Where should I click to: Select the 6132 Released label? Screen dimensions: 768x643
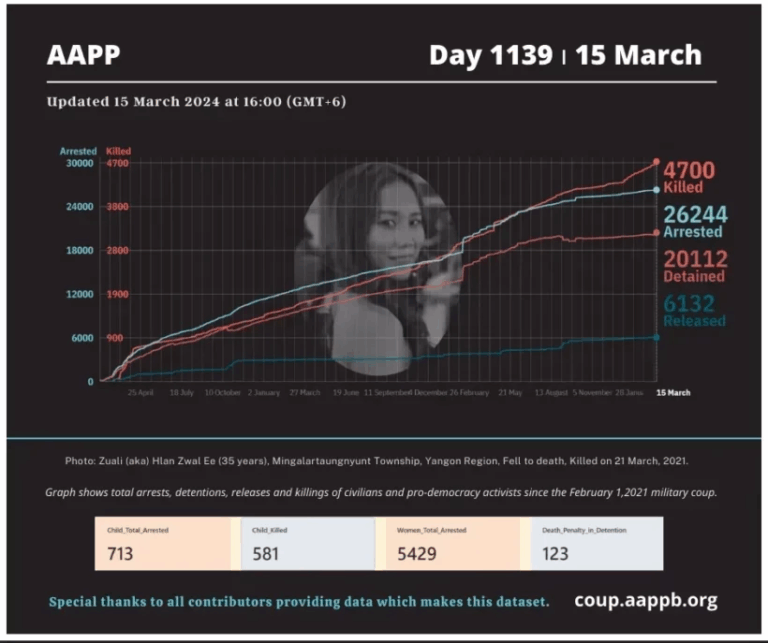(x=694, y=309)
